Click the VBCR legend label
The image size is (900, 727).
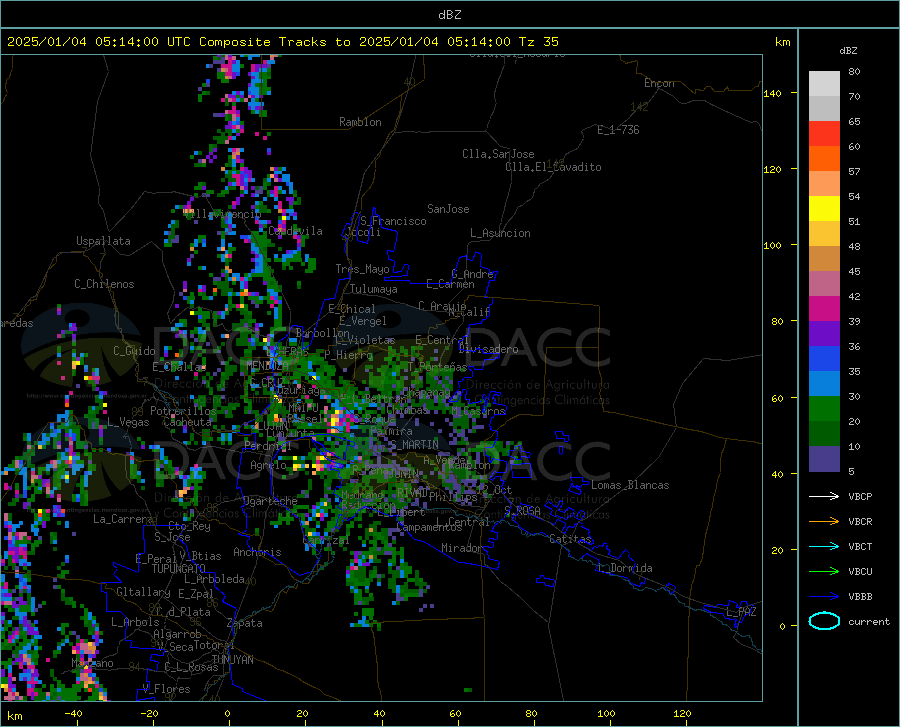click(860, 522)
